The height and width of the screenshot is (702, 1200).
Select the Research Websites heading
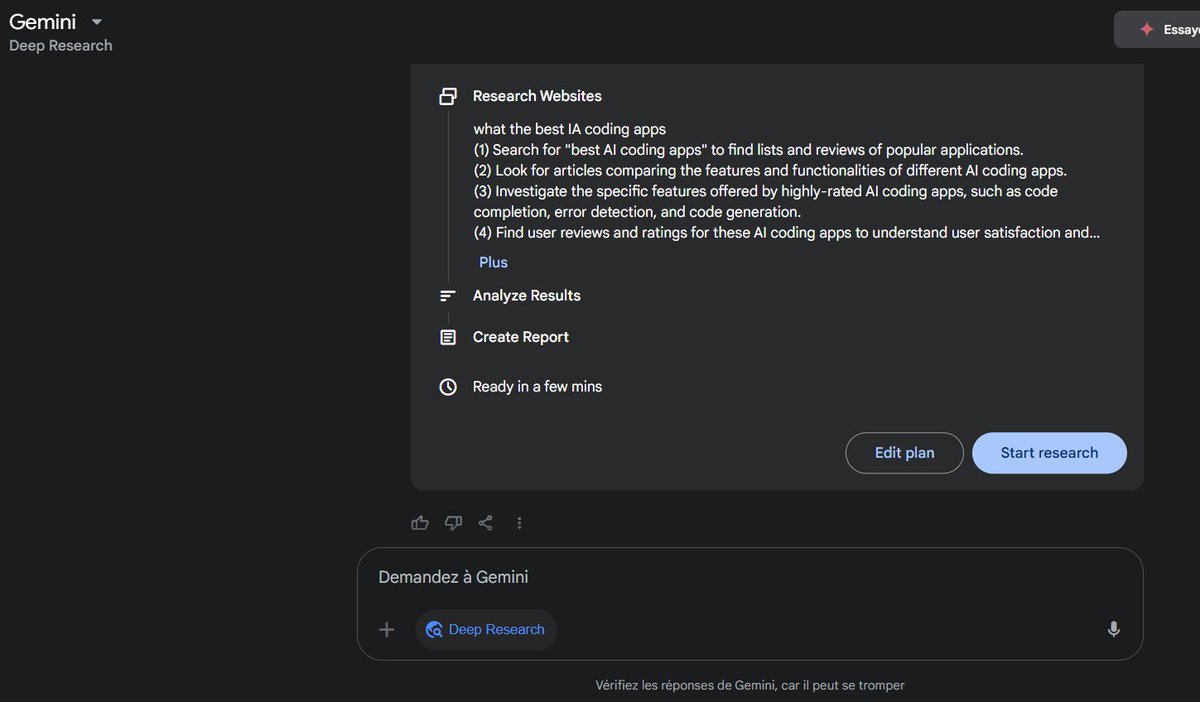(537, 96)
